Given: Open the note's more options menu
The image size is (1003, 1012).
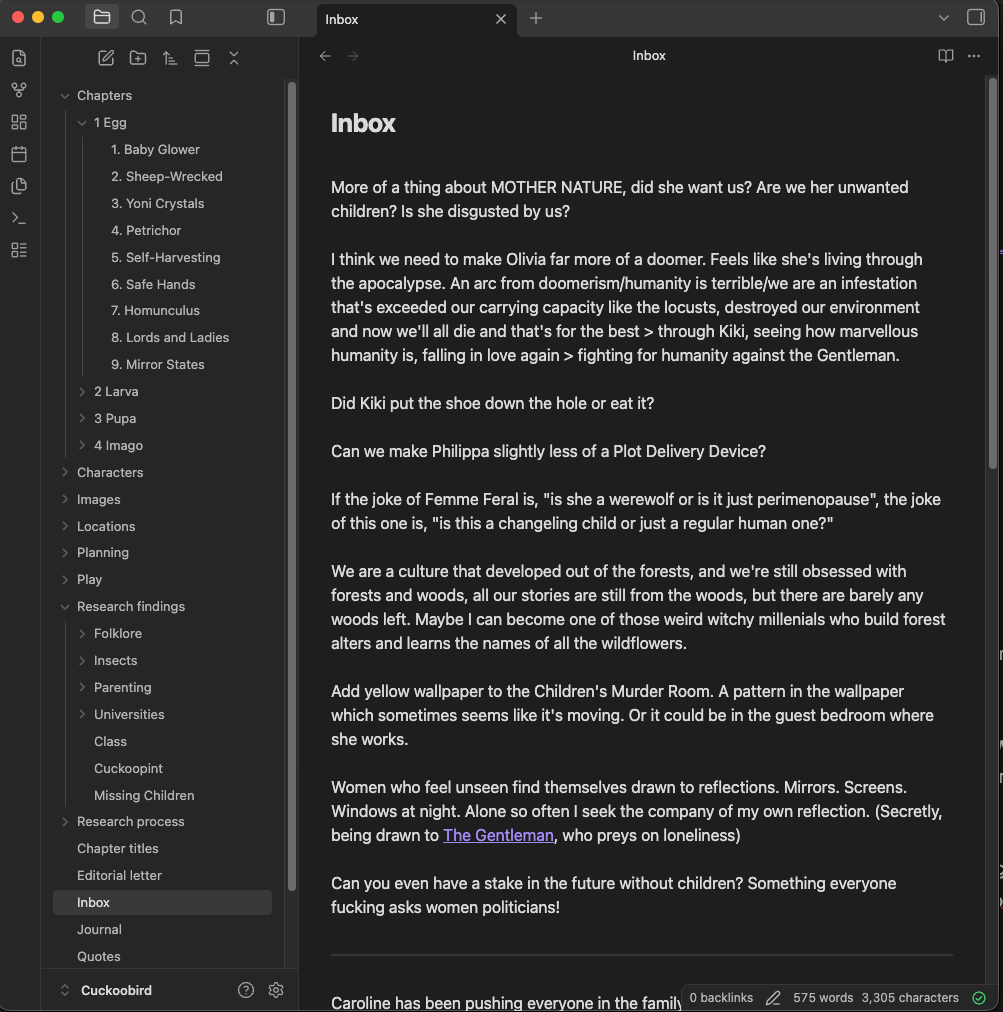Looking at the screenshot, I should point(974,56).
